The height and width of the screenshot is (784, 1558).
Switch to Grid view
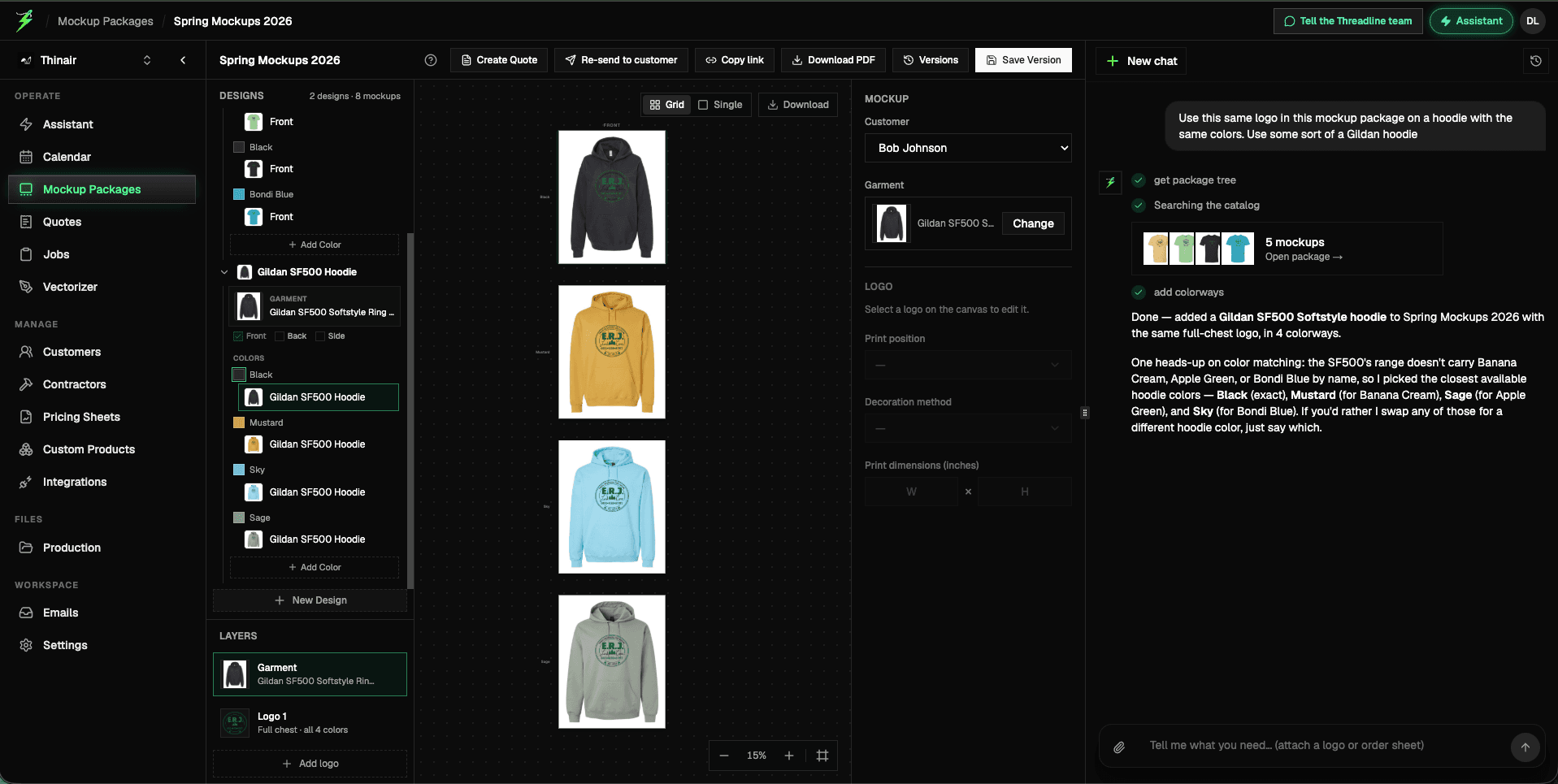666,105
